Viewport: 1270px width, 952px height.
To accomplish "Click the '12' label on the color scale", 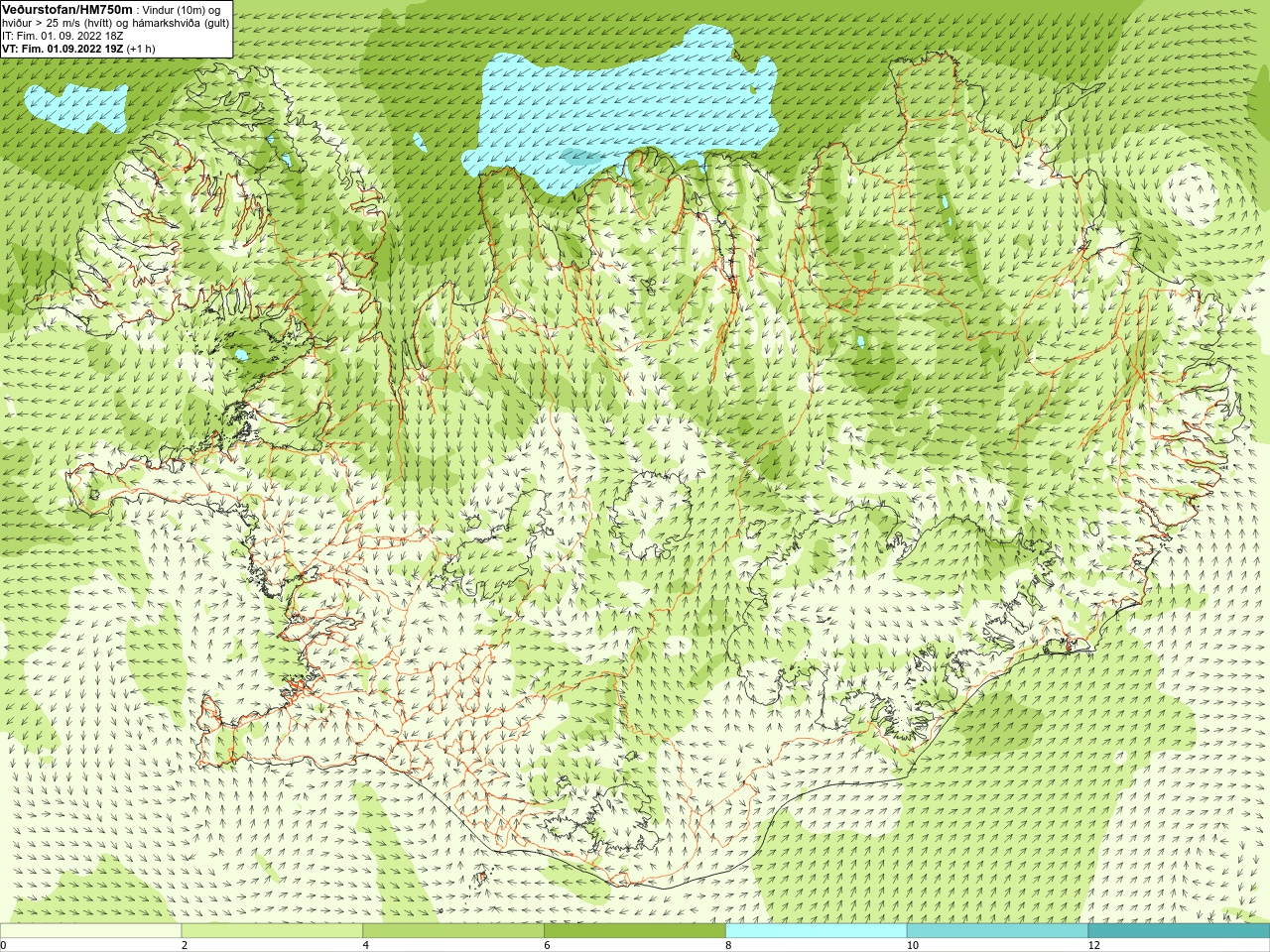I will [x=1094, y=945].
